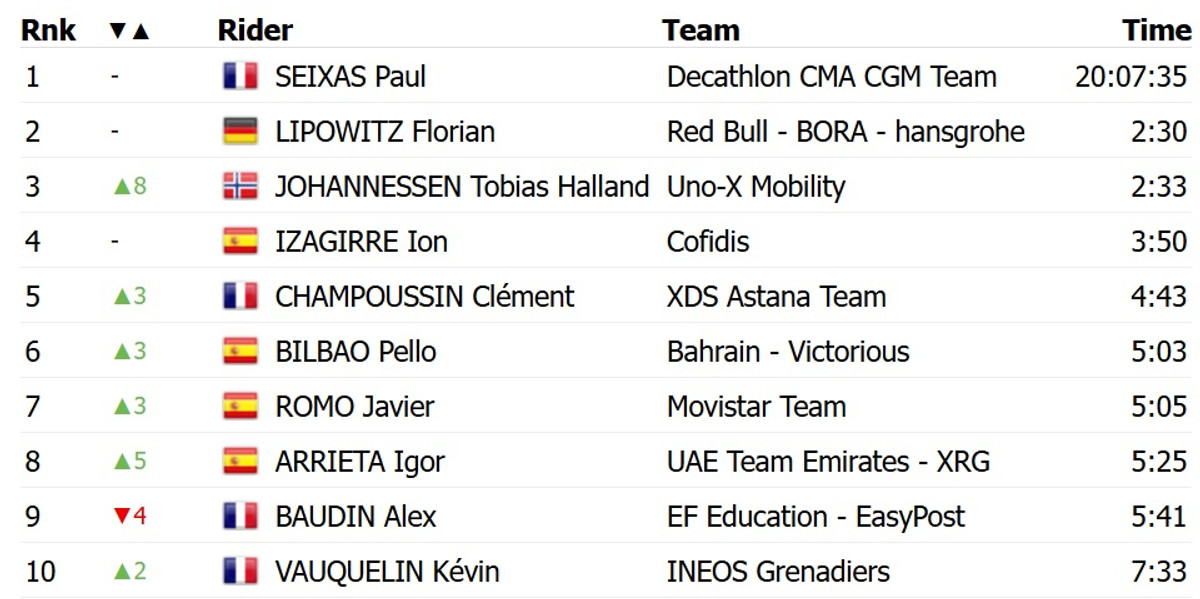Sort table by Time column header
Image resolution: width=1200 pixels, height=599 pixels.
coord(1156,31)
